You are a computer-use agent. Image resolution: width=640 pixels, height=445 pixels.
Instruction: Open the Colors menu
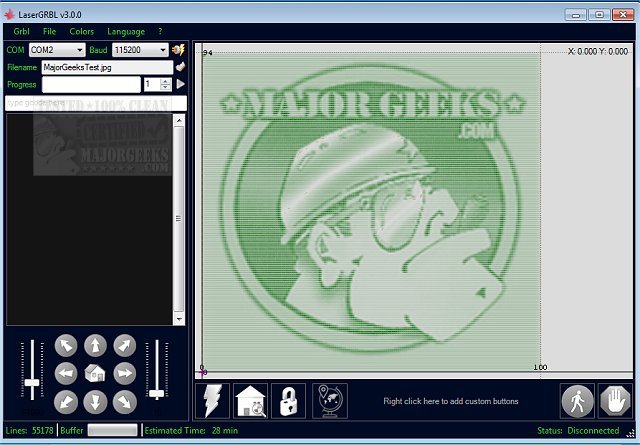(x=82, y=31)
